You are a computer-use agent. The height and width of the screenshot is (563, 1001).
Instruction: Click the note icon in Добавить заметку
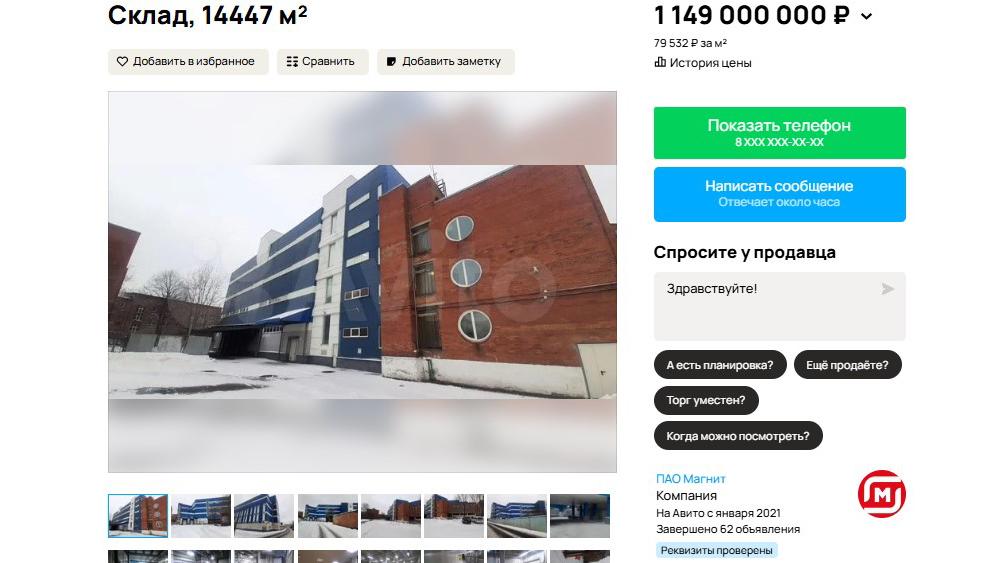pos(391,62)
